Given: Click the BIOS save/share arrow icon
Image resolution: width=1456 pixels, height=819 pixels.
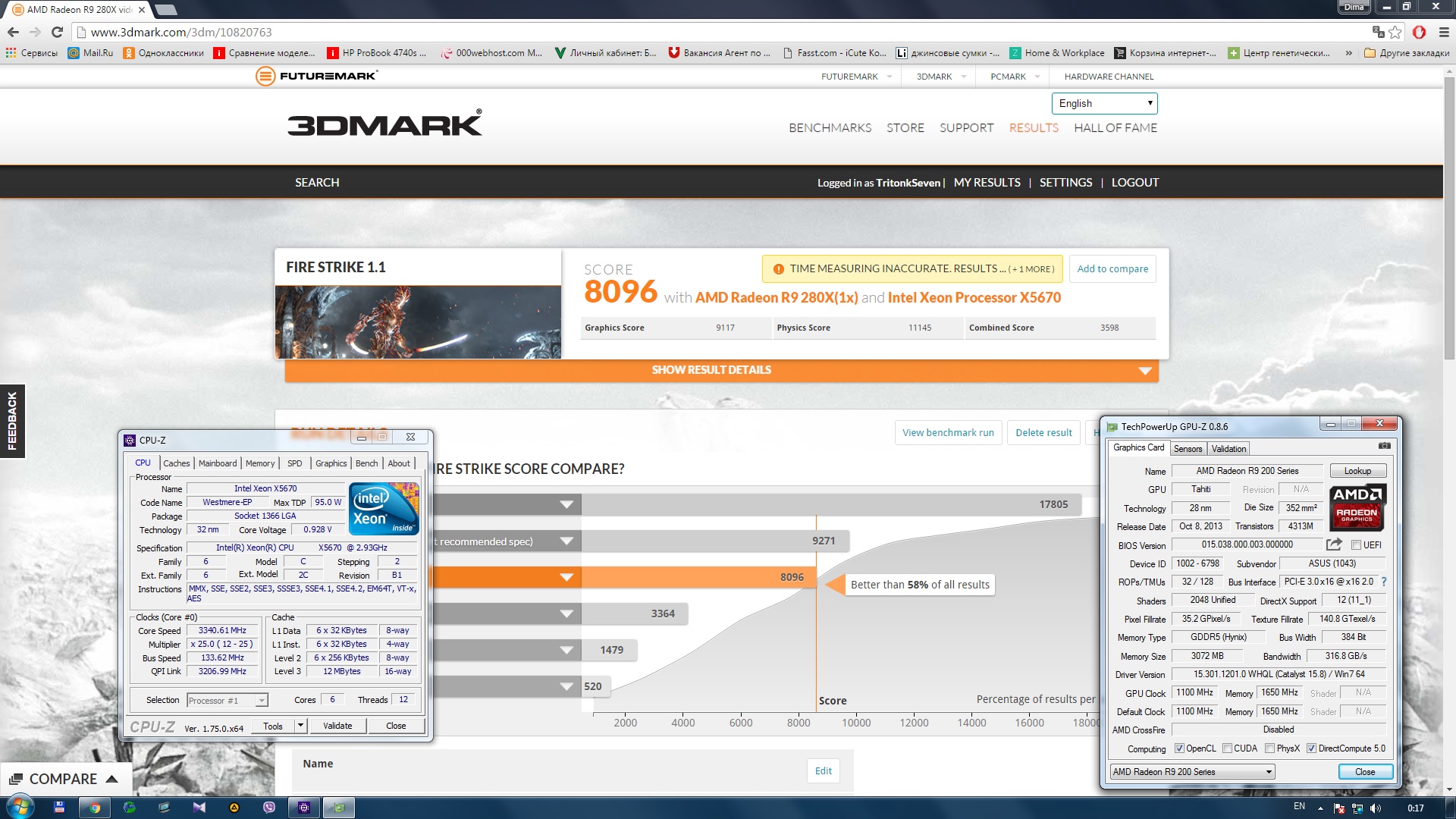Looking at the screenshot, I should [1334, 544].
